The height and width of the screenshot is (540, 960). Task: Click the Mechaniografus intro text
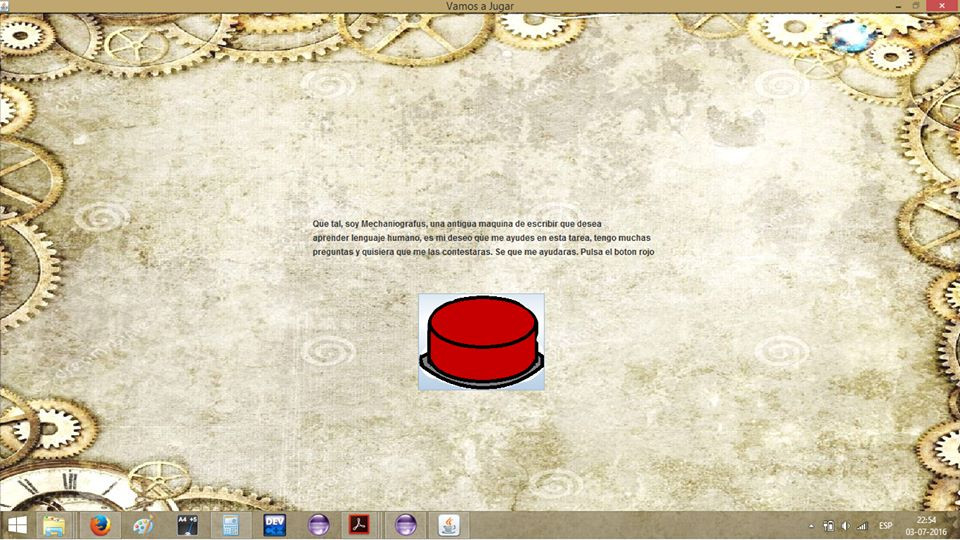point(483,238)
